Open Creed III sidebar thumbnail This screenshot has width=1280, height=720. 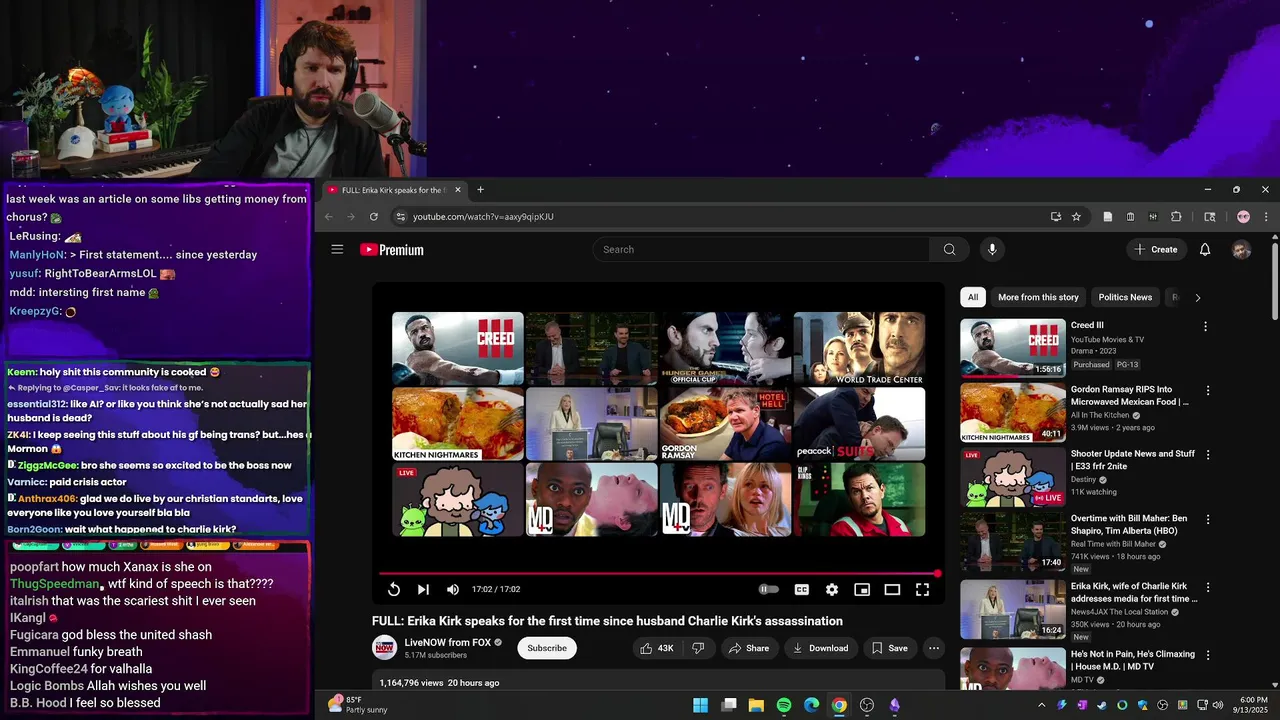(x=1013, y=348)
